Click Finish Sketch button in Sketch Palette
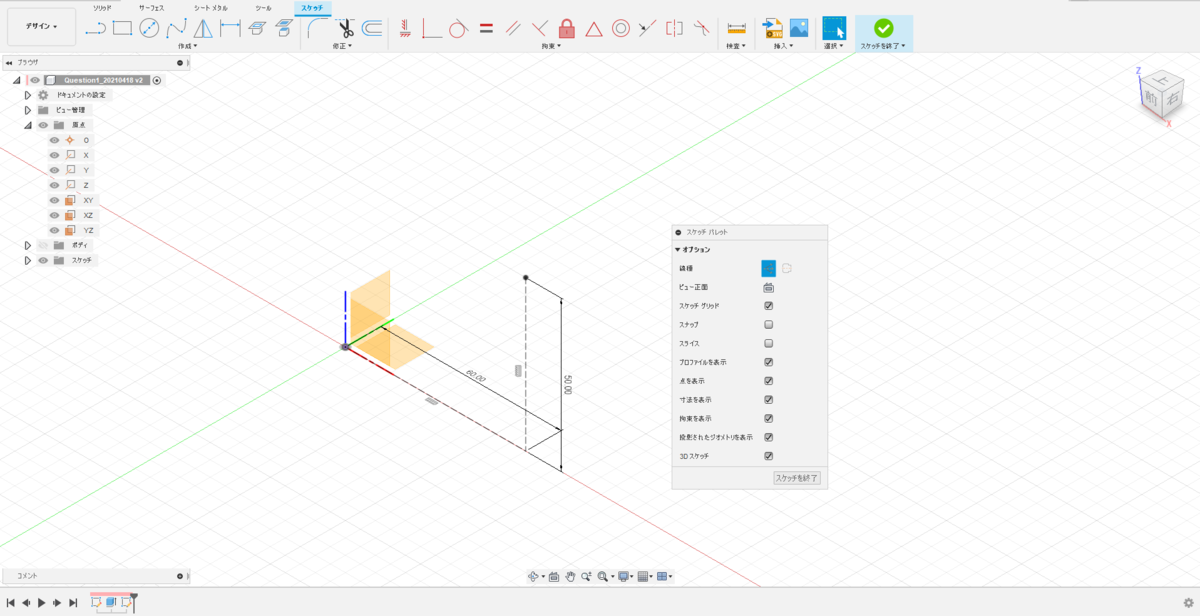Viewport: 1200px width, 616px height. [797, 478]
